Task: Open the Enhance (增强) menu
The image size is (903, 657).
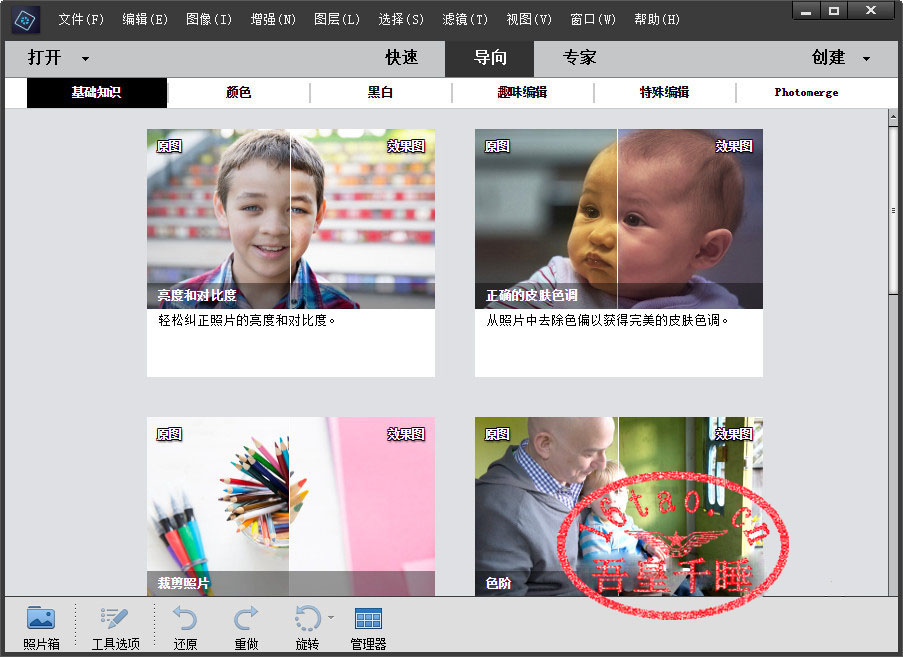Action: (273, 19)
